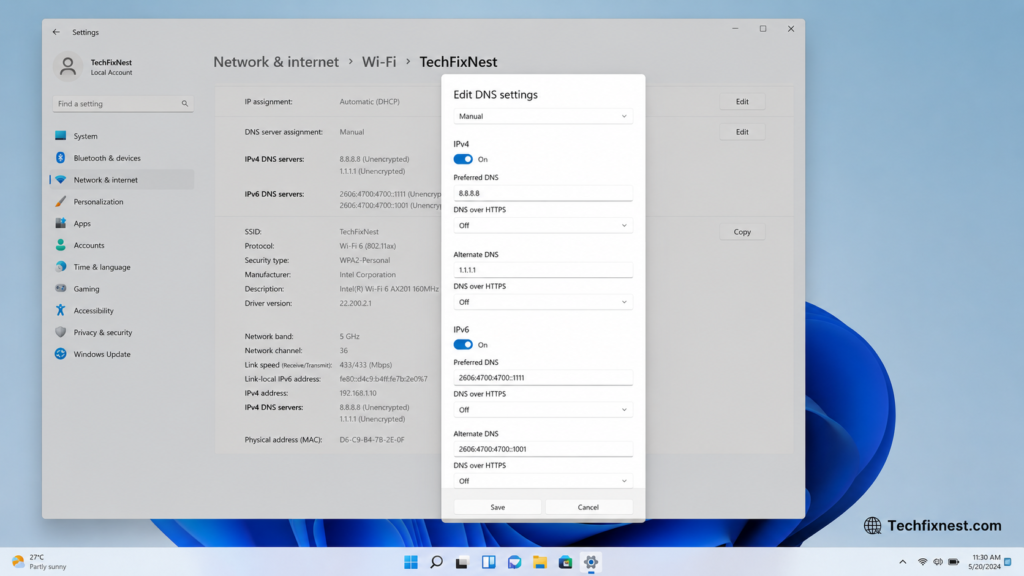Click IPv6 Preferred DNS field ending ::1111
Viewport: 1024px width, 576px height.
tap(543, 377)
